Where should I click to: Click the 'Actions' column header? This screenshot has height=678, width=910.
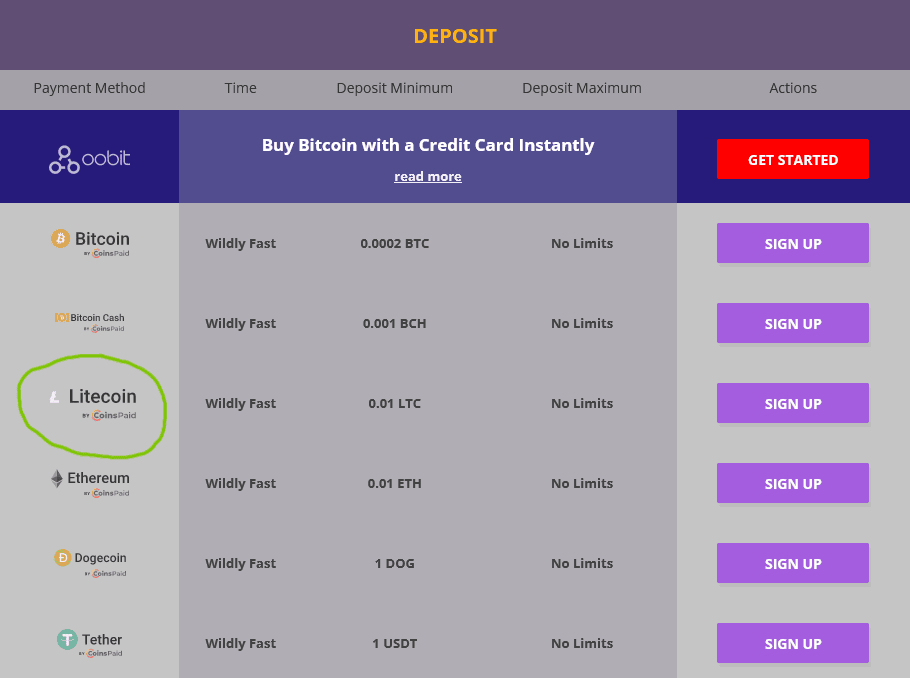coord(793,88)
